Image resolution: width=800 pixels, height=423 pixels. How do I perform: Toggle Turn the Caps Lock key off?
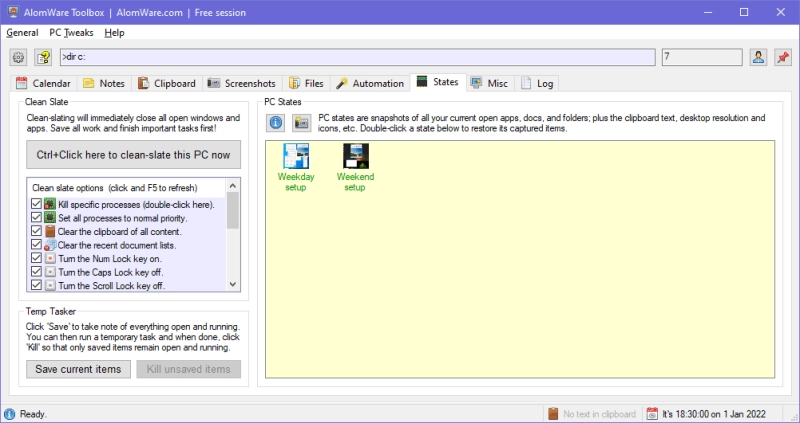click(x=36, y=272)
